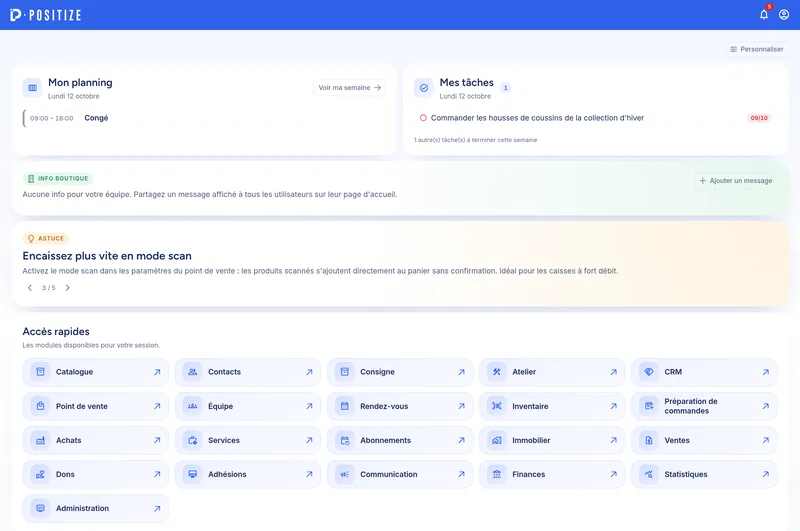
Task: Open the Ventes module icon
Action: [x=648, y=440]
